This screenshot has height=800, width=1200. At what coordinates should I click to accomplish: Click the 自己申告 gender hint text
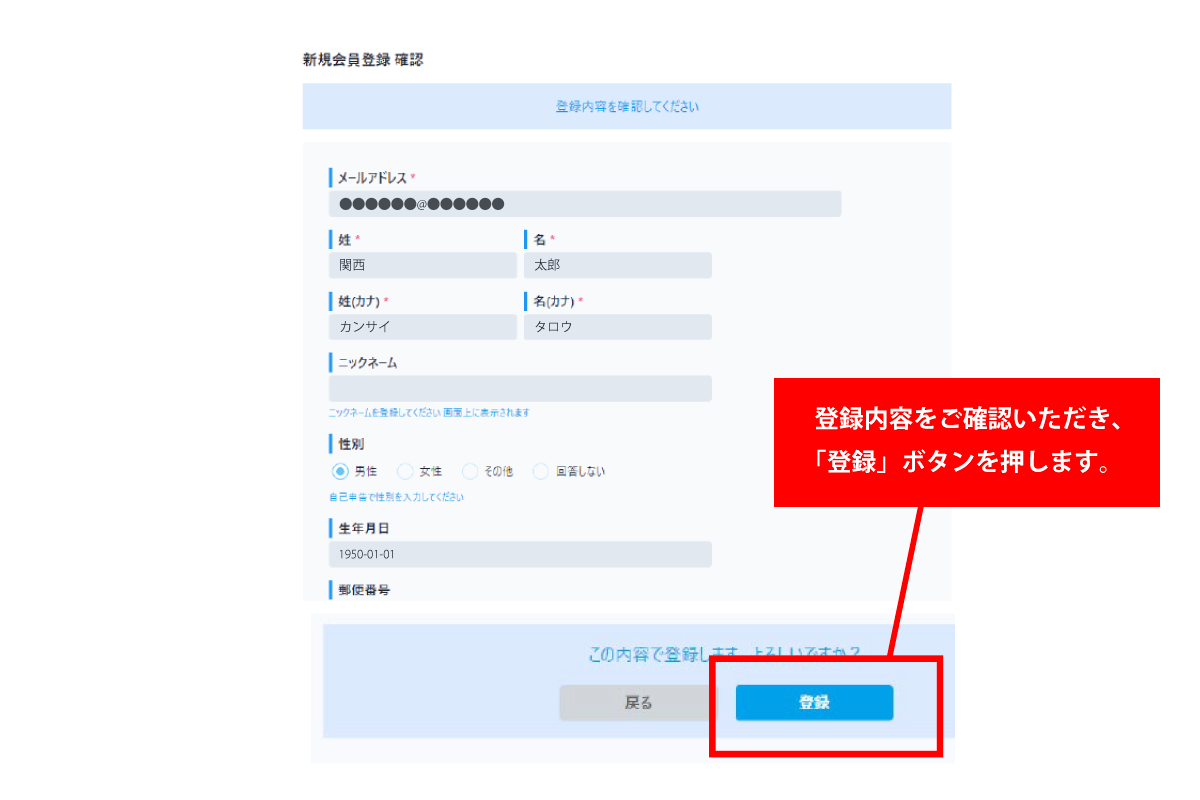pos(396,497)
